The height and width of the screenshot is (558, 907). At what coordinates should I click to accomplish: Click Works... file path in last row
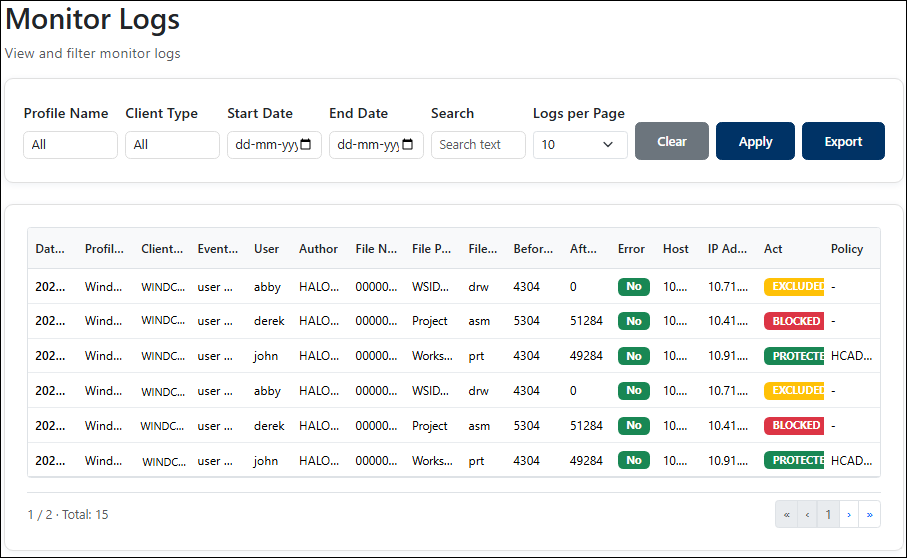432,460
